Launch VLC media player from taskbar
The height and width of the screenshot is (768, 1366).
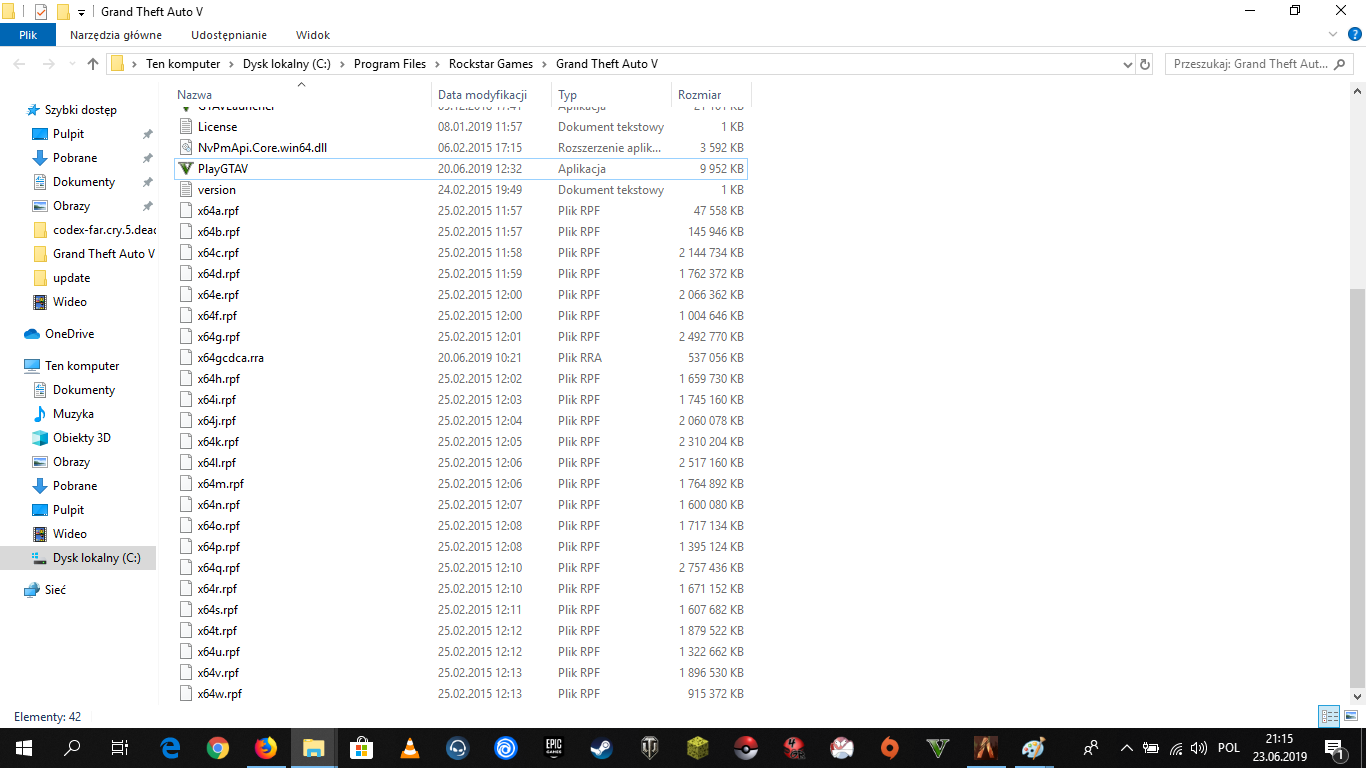(x=410, y=747)
